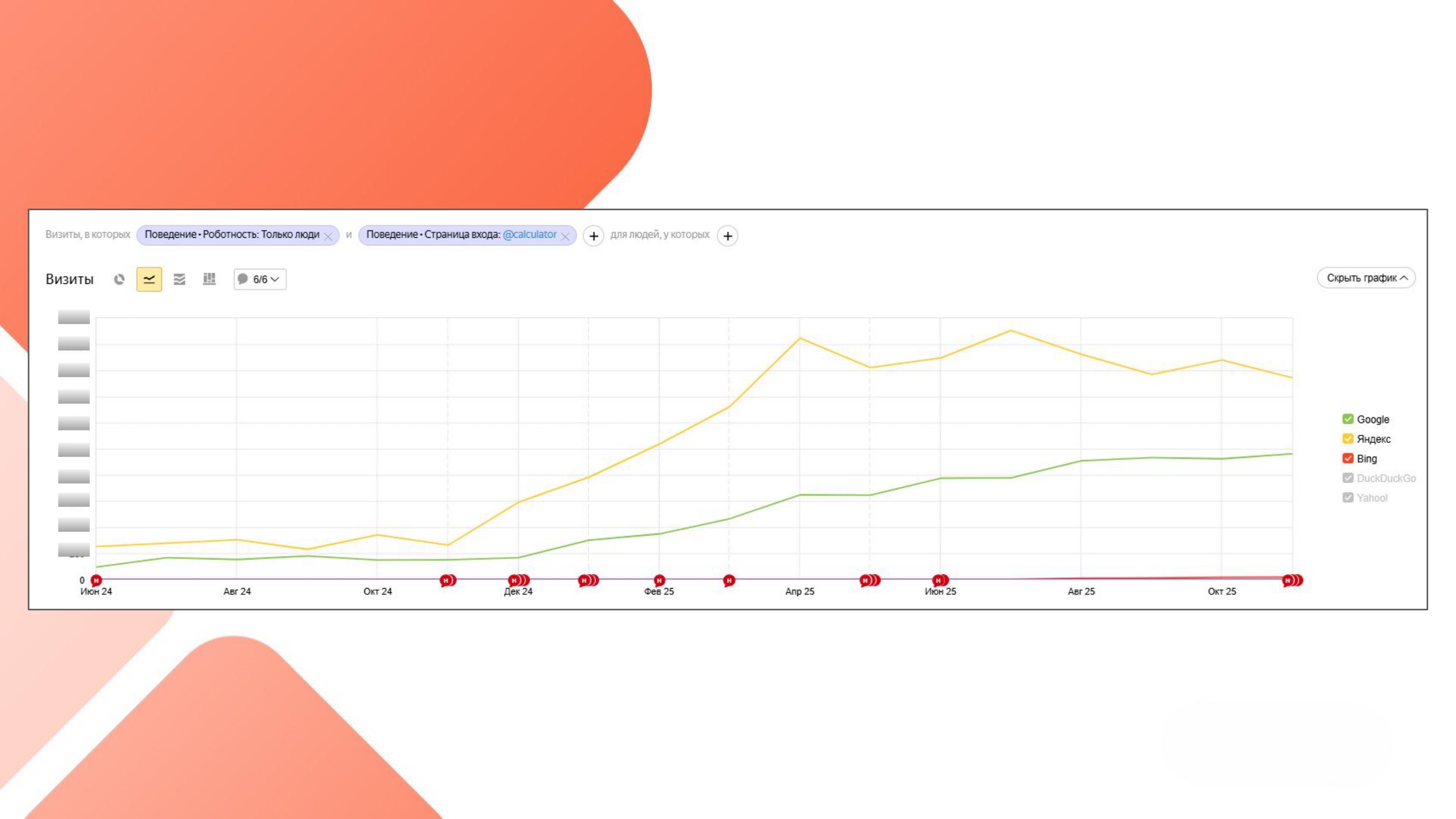Open the 'Поведение · Роботность' filter chip

(x=232, y=234)
